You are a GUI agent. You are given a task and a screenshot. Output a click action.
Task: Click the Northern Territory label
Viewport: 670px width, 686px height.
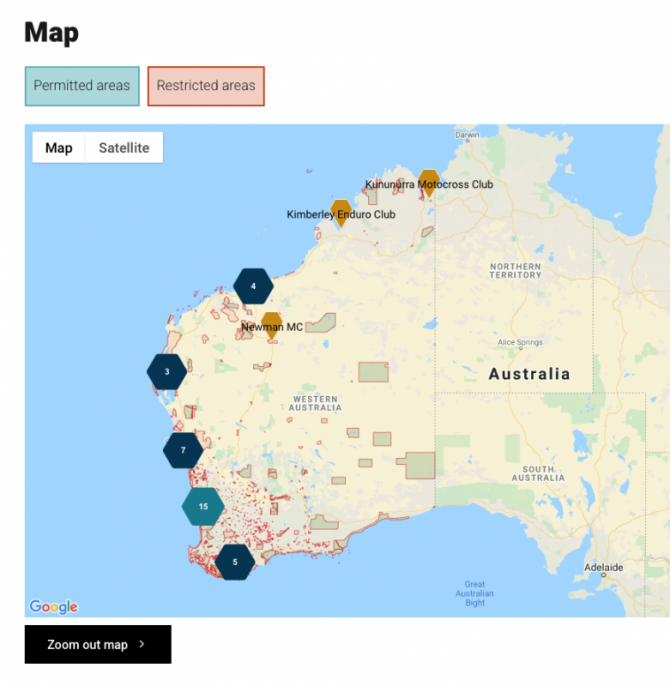(x=516, y=271)
